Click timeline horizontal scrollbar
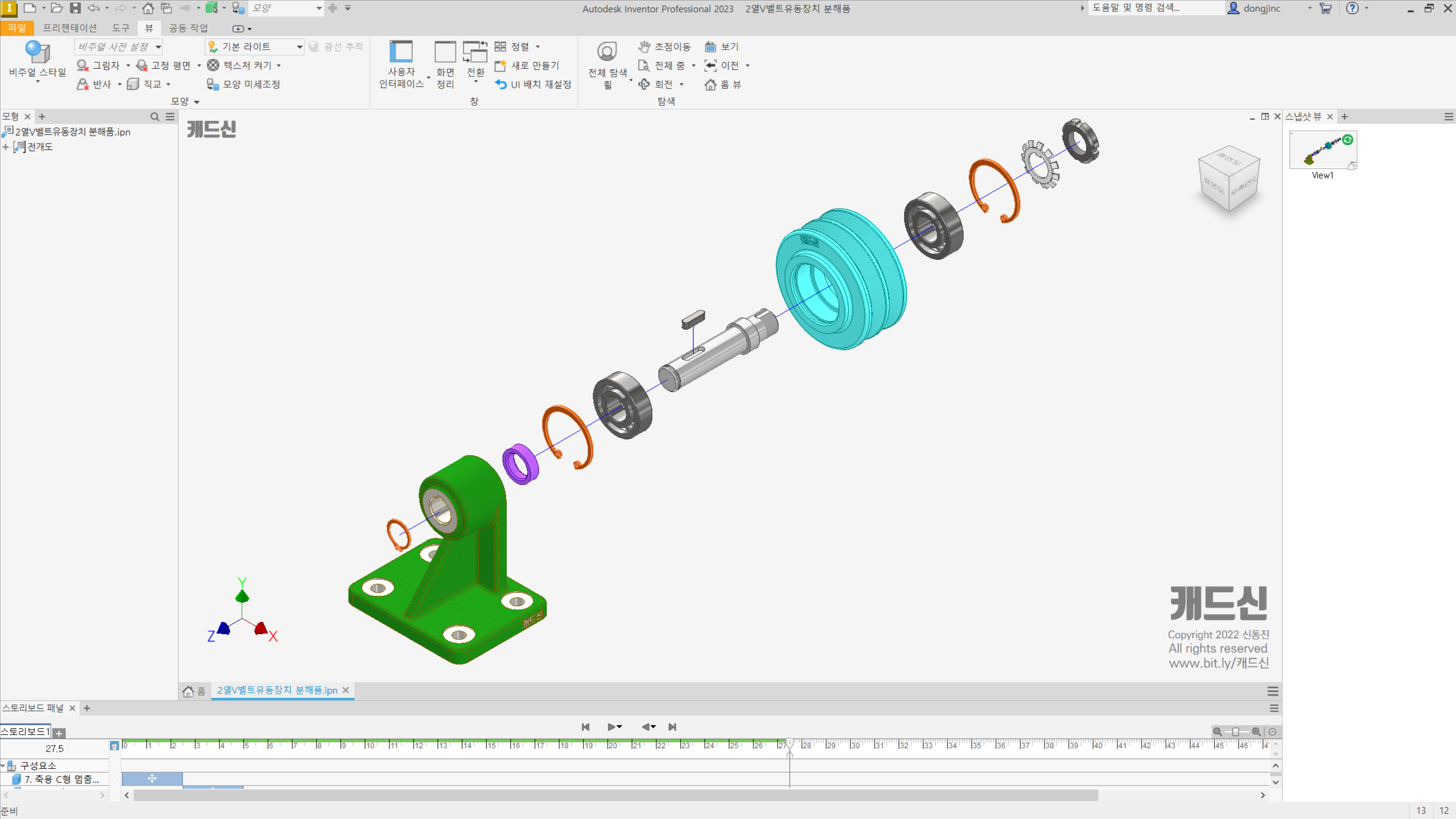The height and width of the screenshot is (819, 1456). [615, 795]
